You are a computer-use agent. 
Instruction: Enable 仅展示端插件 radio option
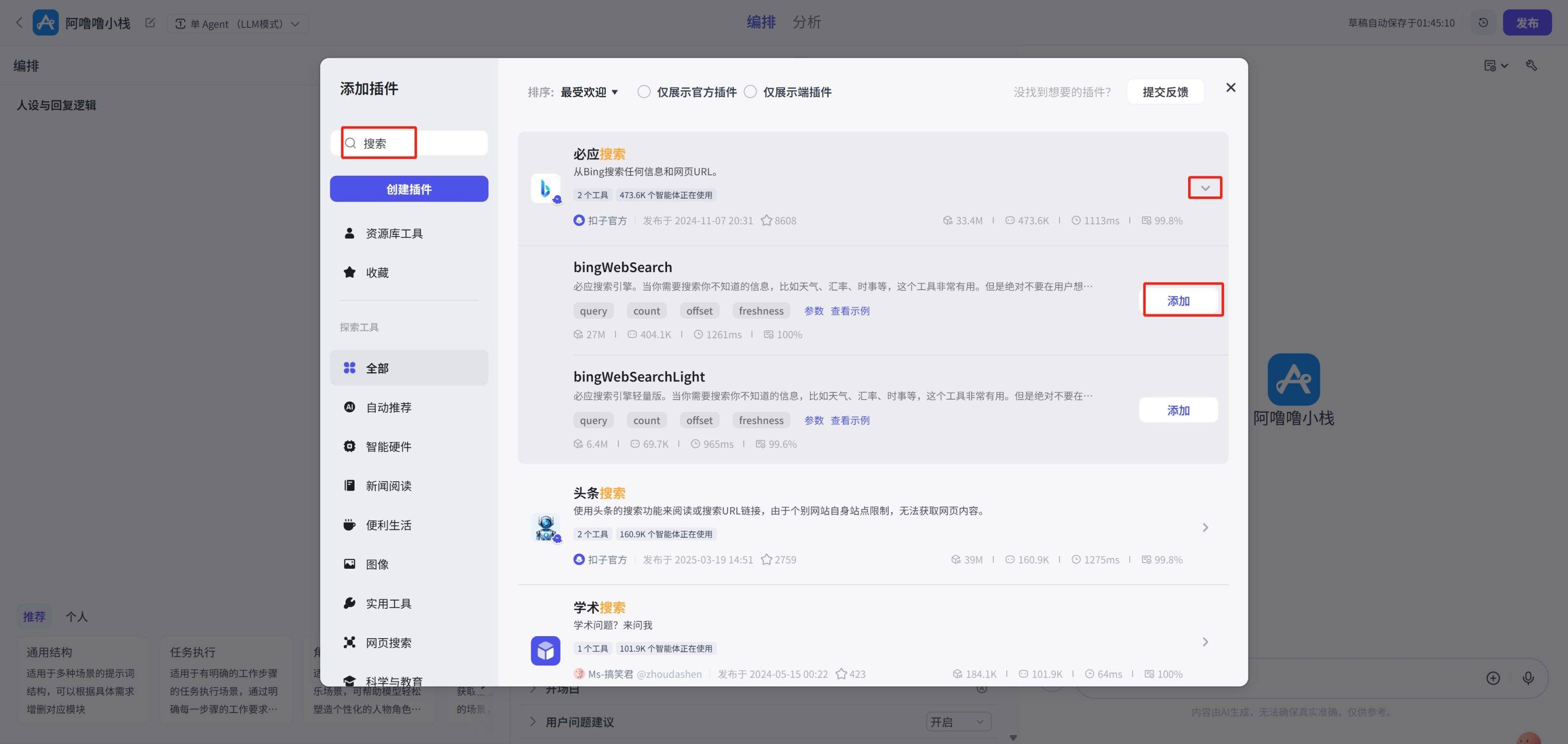coord(750,92)
